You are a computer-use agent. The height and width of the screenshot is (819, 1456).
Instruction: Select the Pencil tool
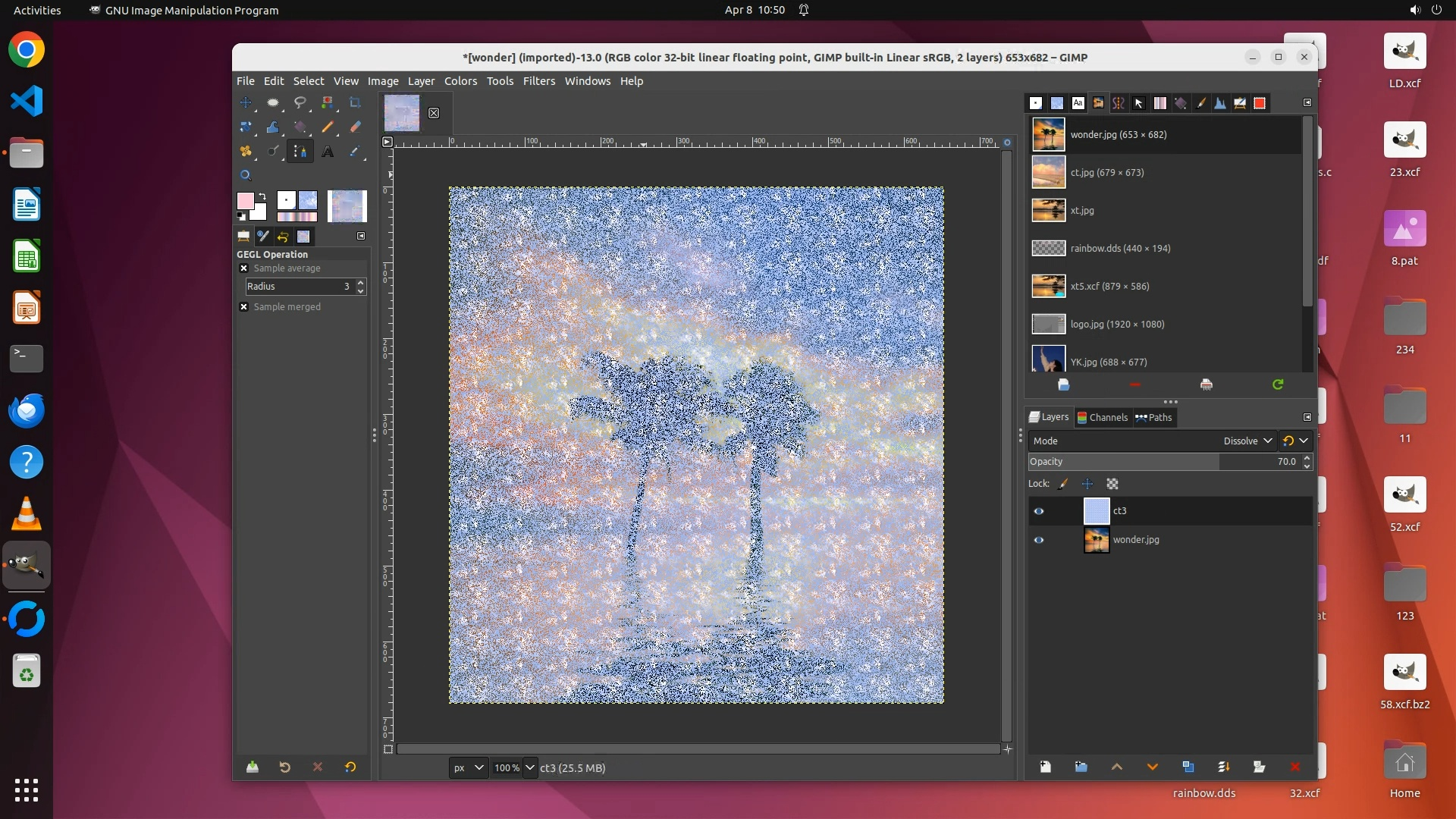click(x=328, y=127)
